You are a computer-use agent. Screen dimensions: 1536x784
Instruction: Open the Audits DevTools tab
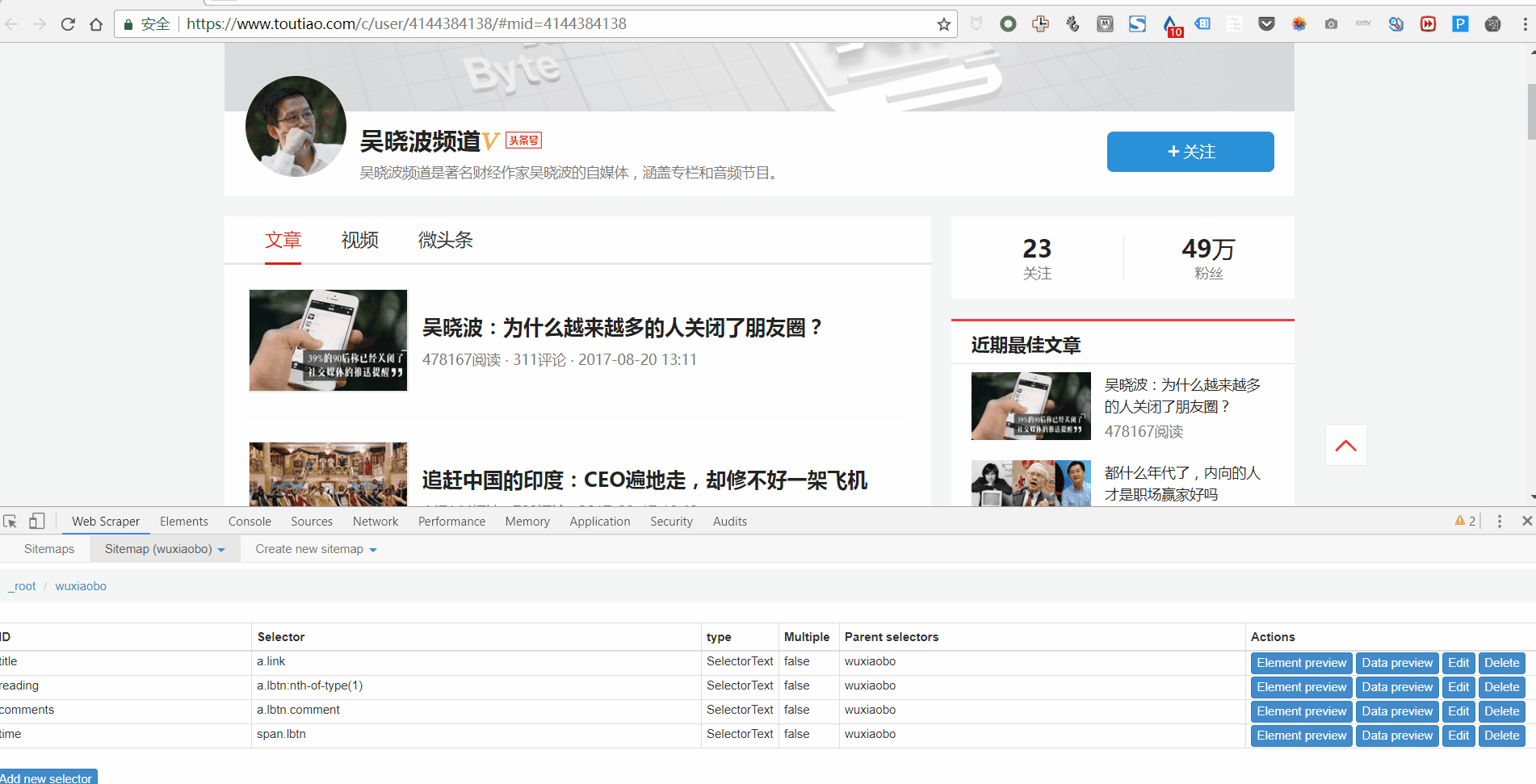click(x=730, y=522)
